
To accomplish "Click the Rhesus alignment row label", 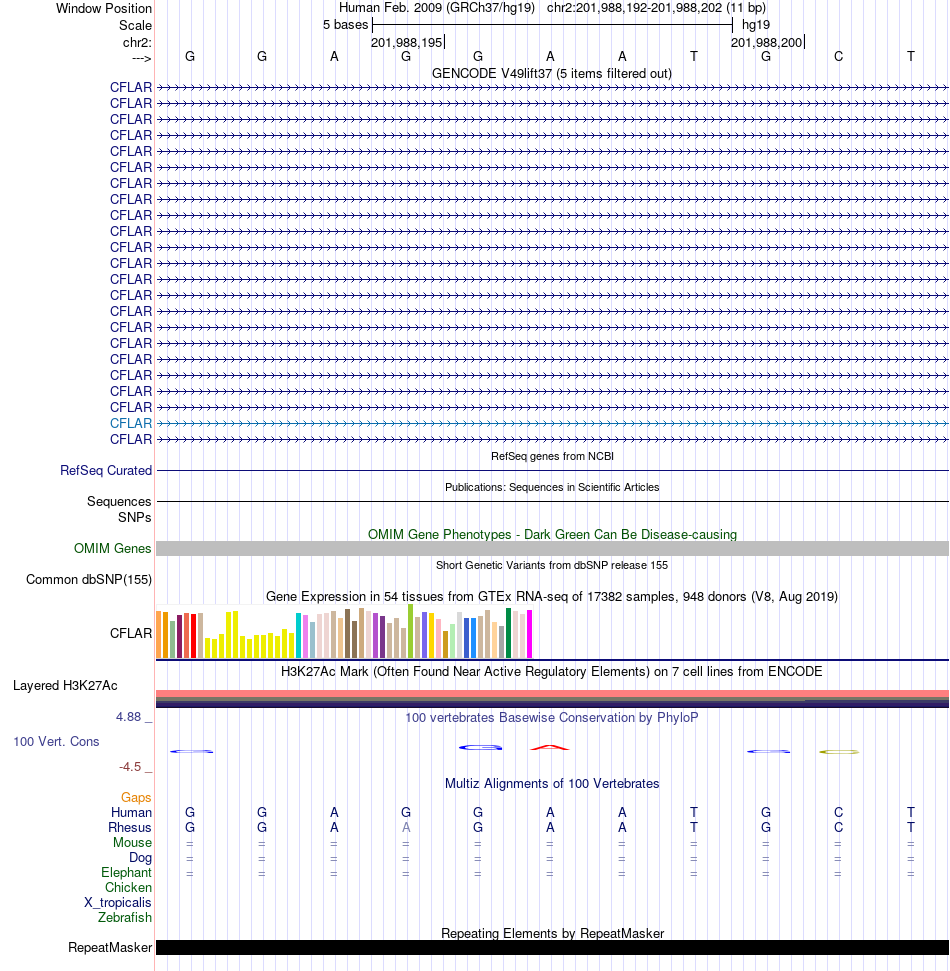I will [129, 827].
